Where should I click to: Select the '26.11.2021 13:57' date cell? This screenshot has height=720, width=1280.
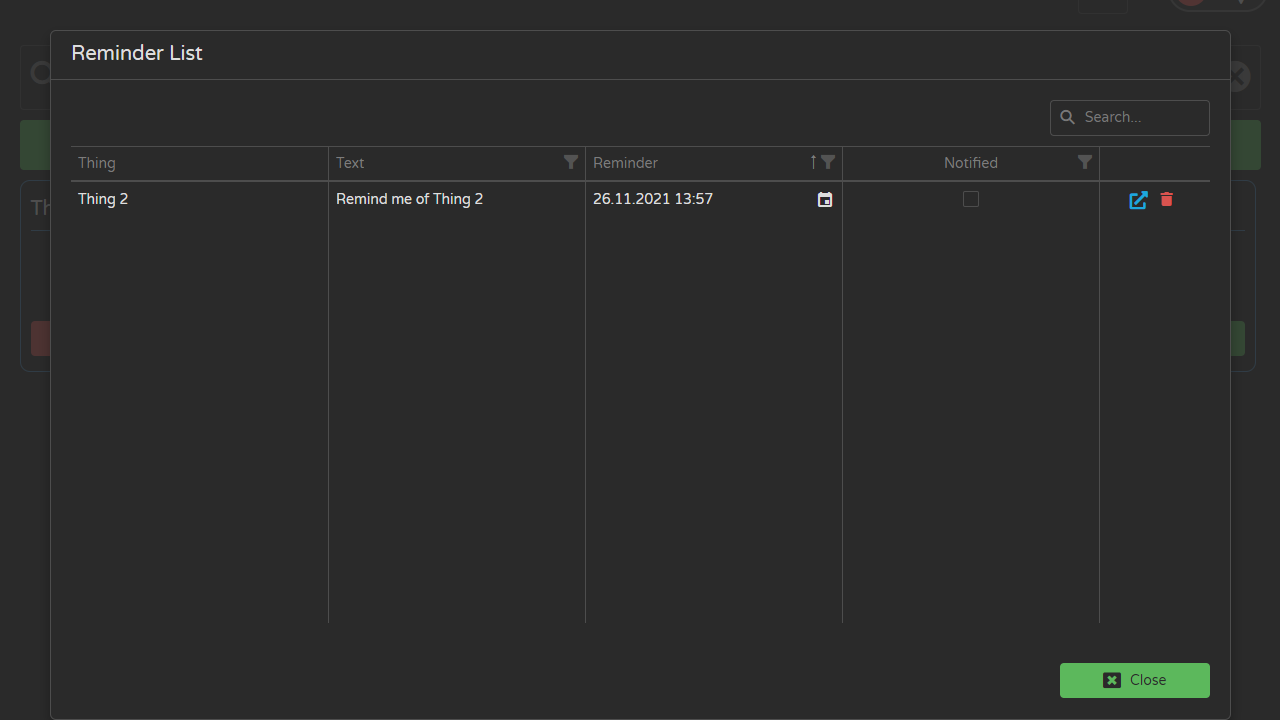714,199
